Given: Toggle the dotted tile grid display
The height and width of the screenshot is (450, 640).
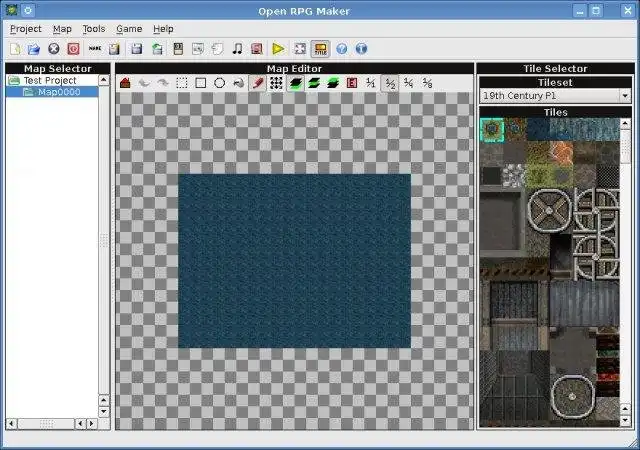Looking at the screenshot, I should 277,83.
